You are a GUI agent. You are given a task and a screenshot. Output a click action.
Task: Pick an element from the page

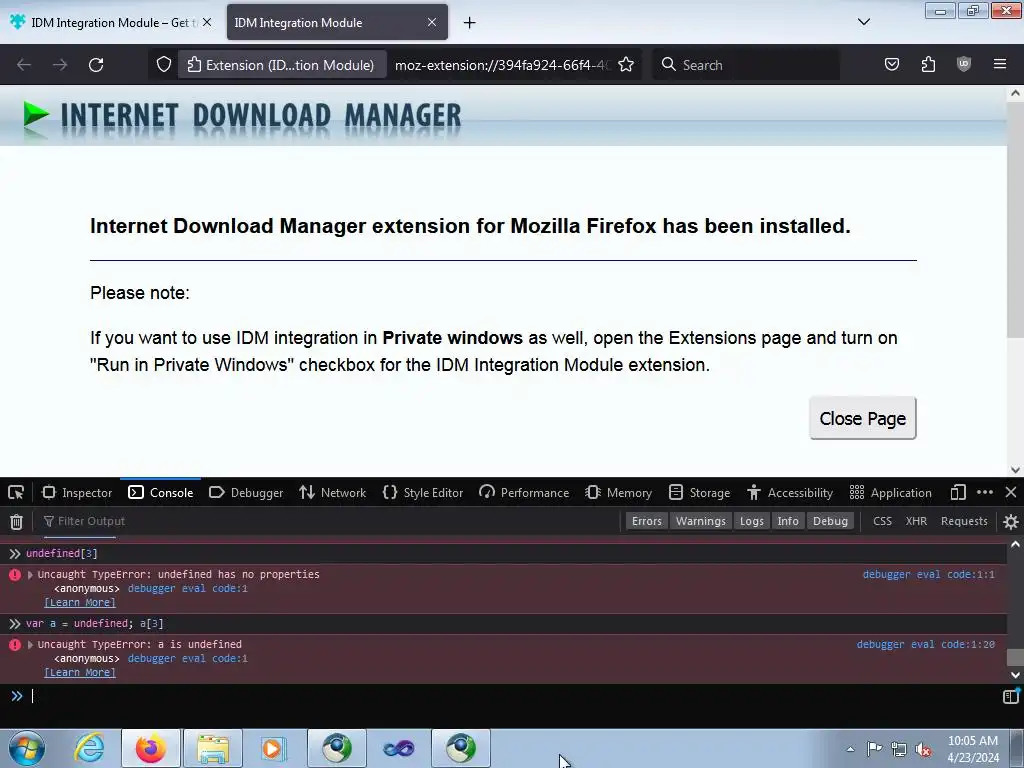16,492
